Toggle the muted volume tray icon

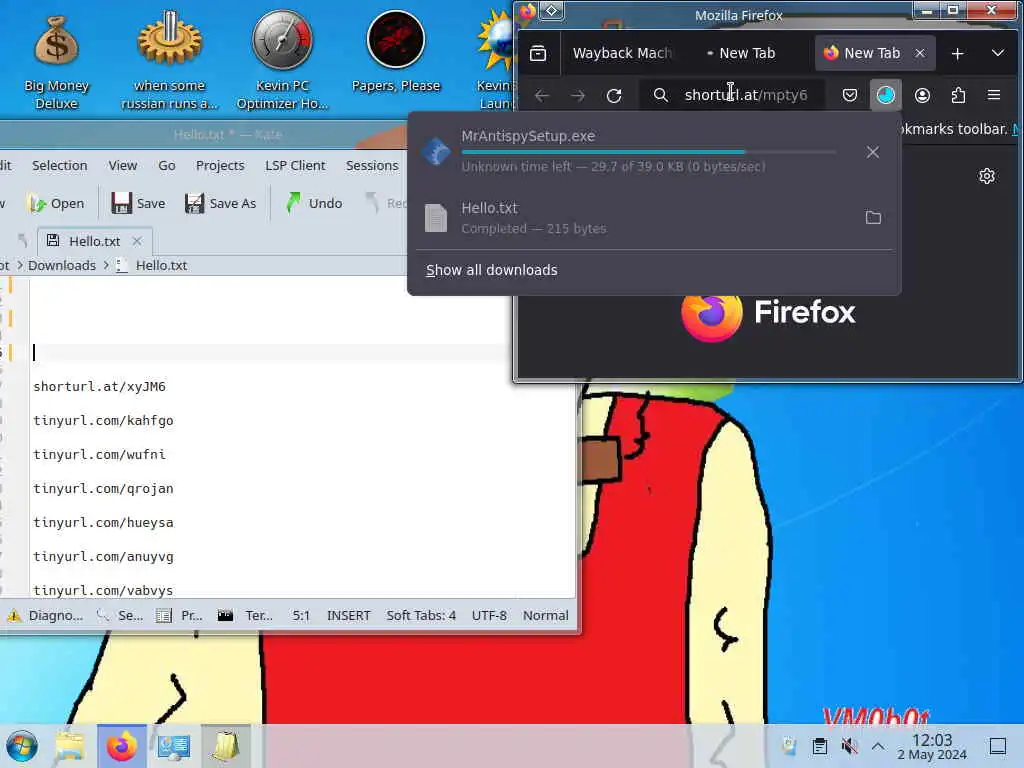849,746
